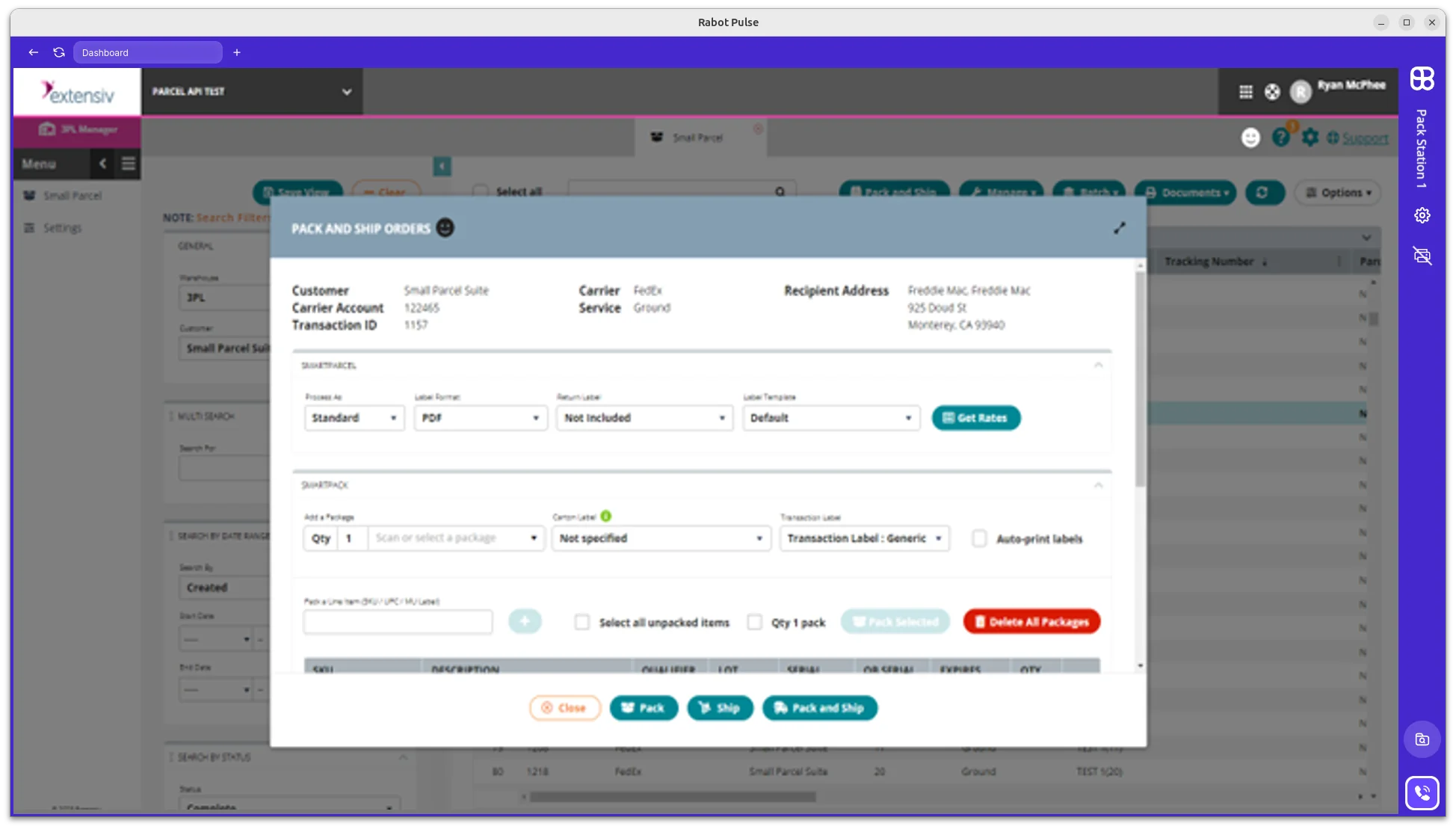
Task: Open the Label Format PDF dropdown
Action: [x=480, y=418]
